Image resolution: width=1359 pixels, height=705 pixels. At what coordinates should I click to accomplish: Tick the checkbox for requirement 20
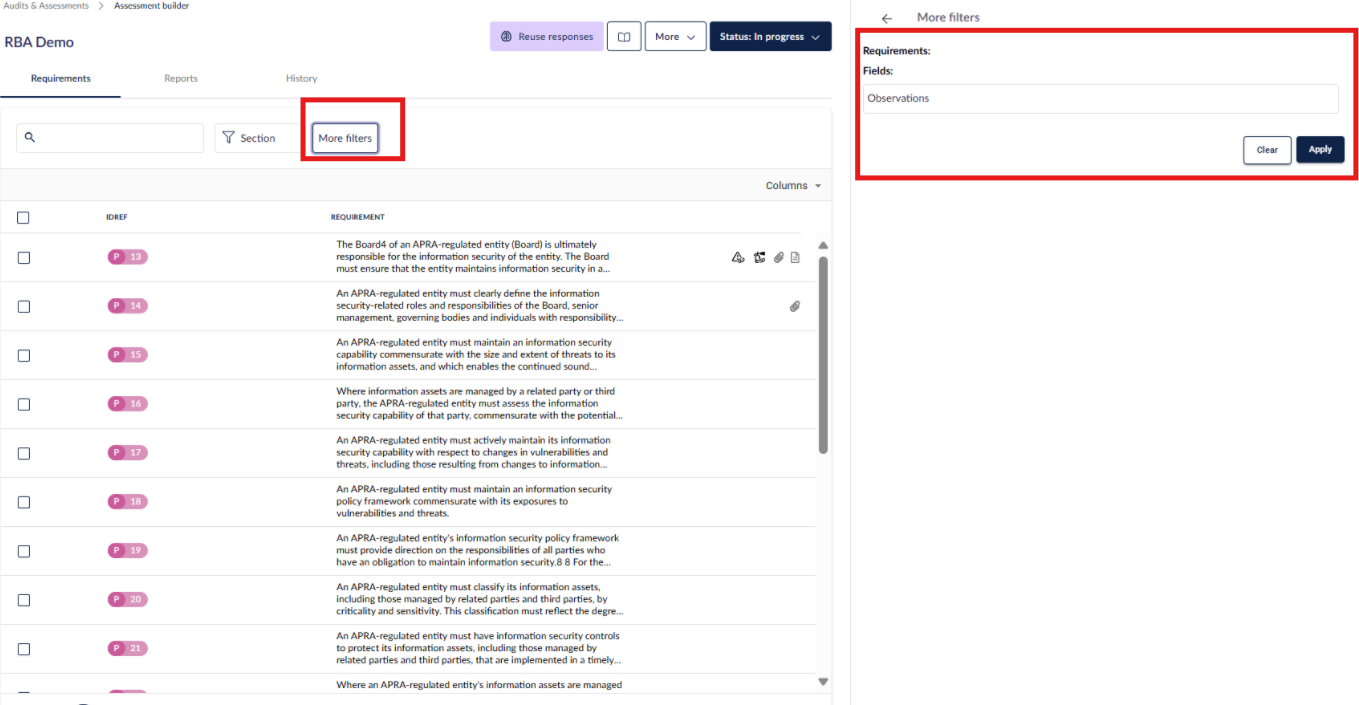point(24,600)
